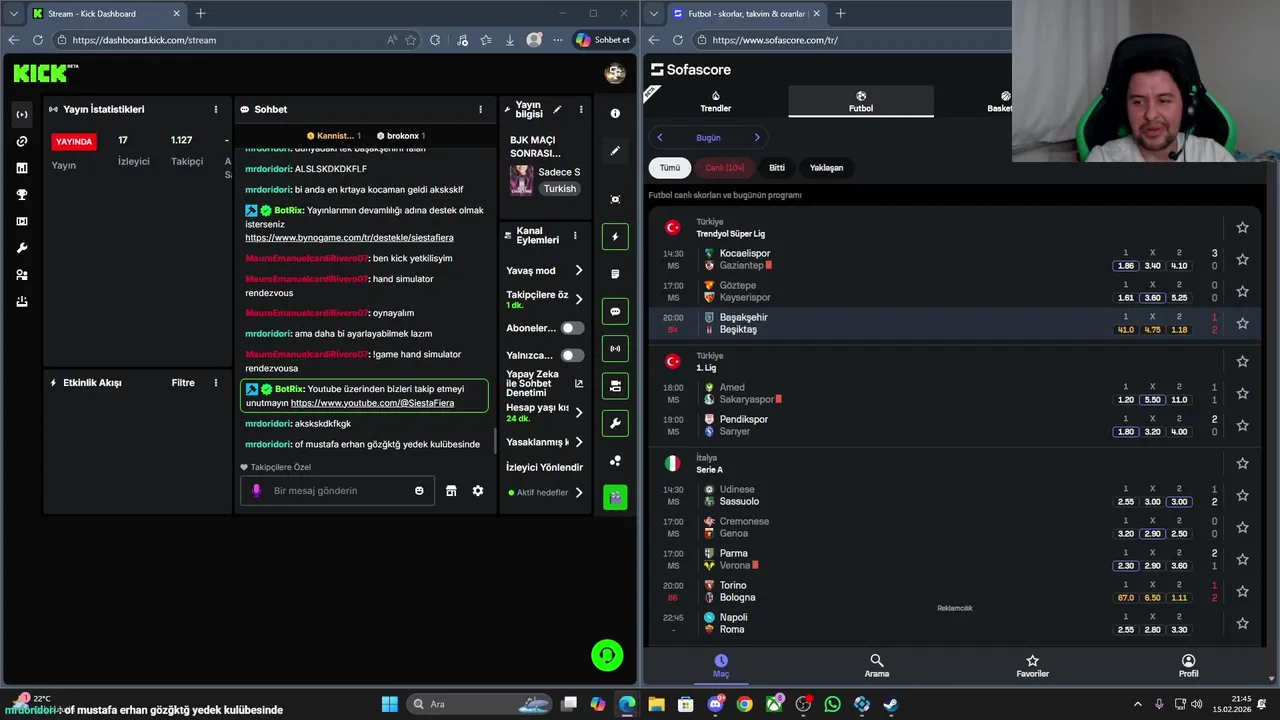
Task: Click the Sofascore logo
Action: click(x=691, y=70)
